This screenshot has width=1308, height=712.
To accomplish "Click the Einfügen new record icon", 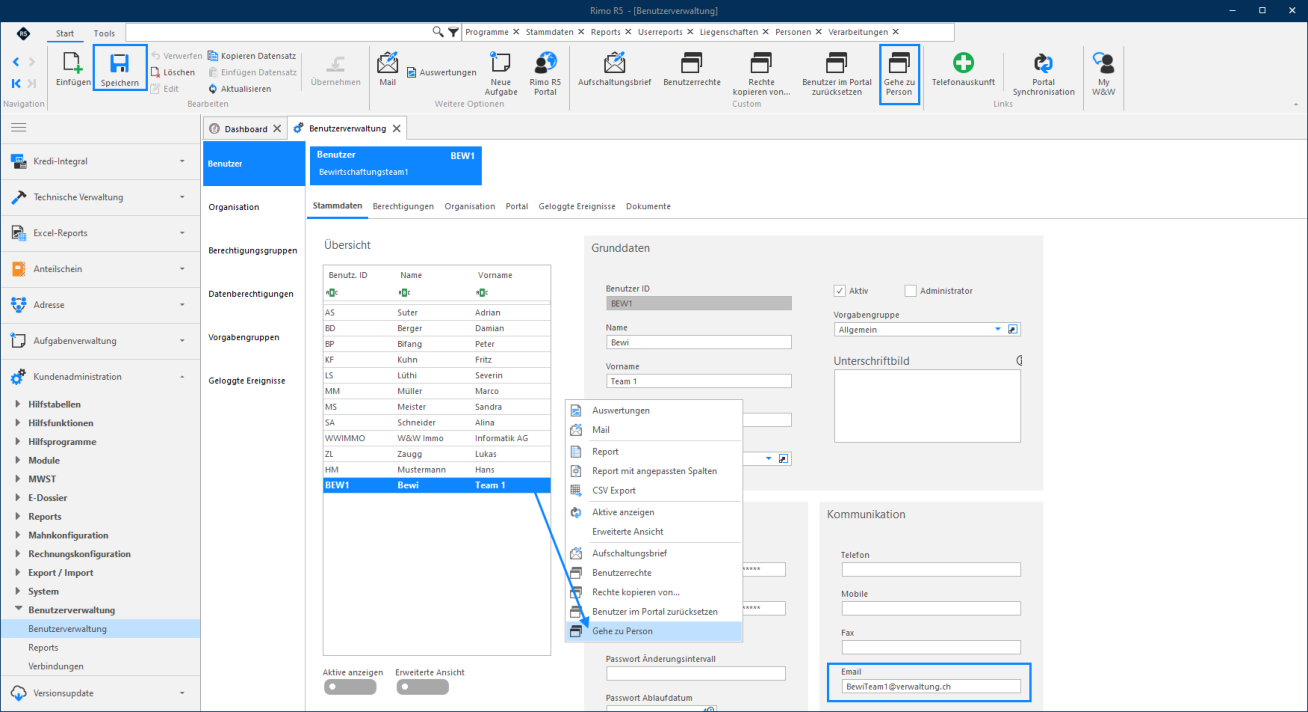I will pos(73,69).
